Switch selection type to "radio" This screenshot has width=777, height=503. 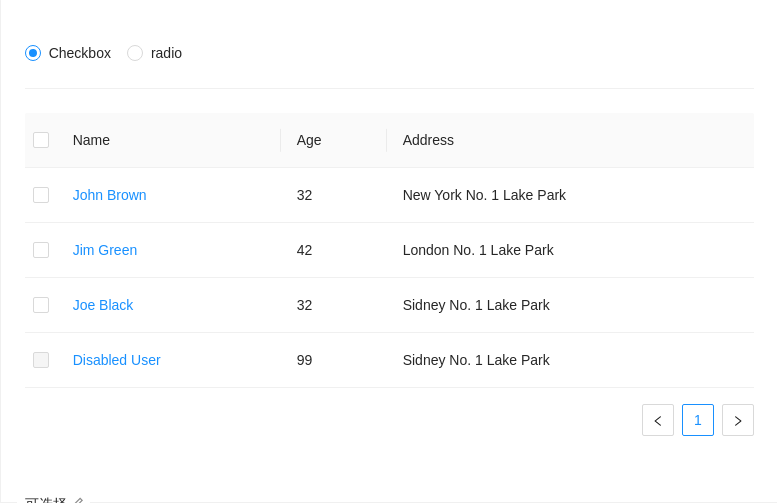click(x=135, y=53)
